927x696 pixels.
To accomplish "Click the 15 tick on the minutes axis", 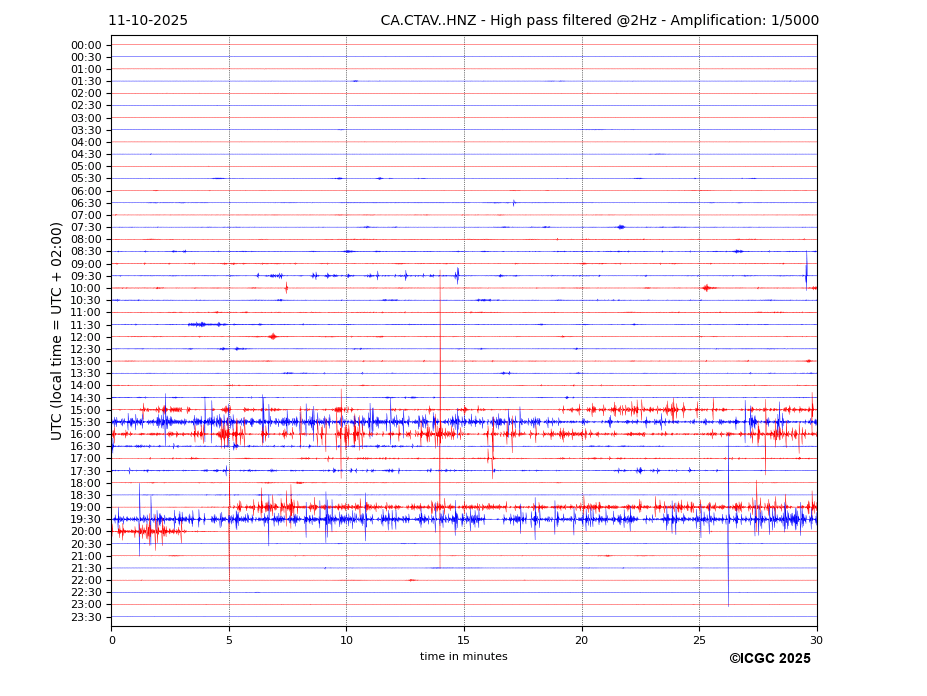I will [464, 640].
